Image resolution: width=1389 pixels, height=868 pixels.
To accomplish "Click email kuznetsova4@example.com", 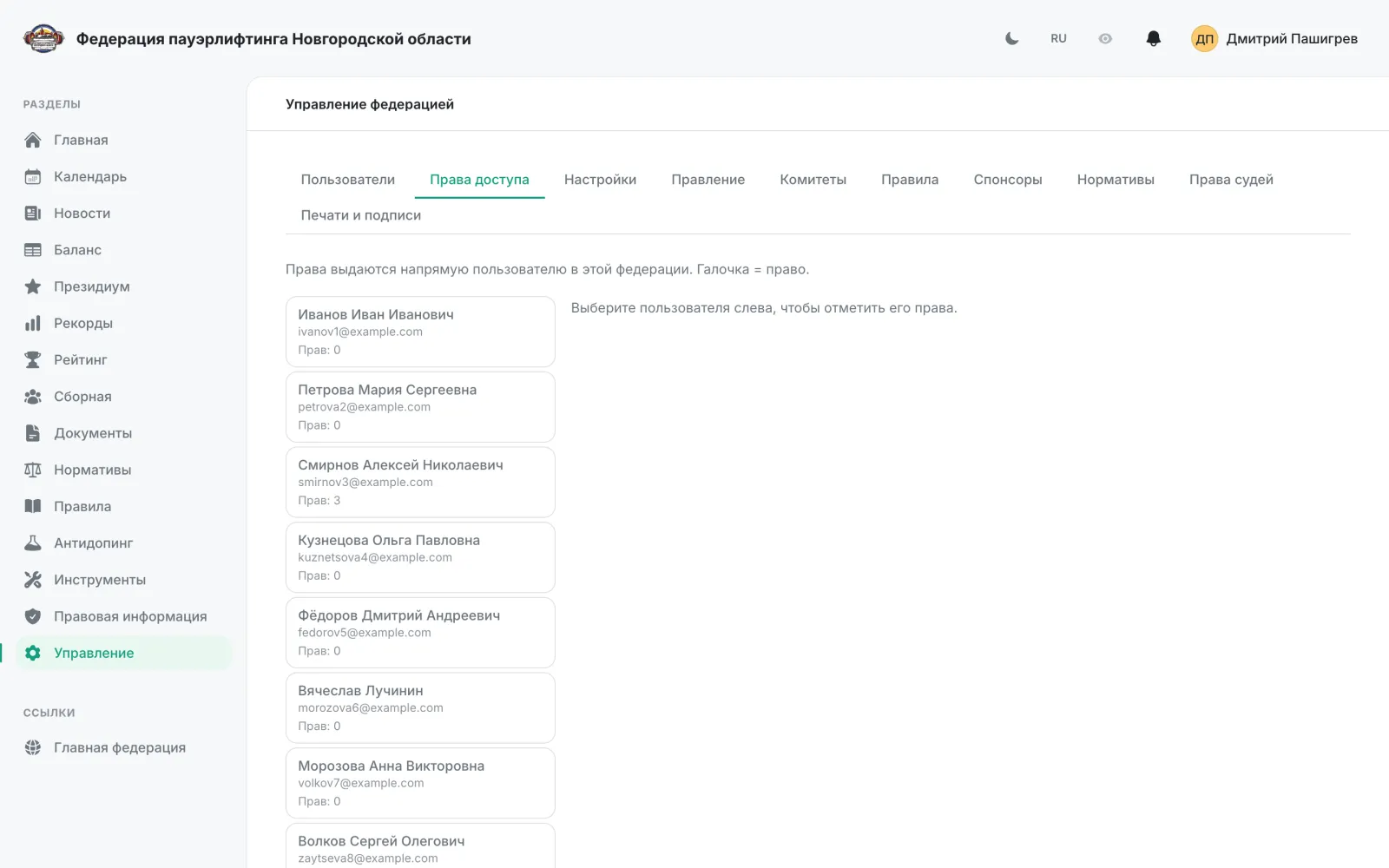I will click(x=375, y=557).
